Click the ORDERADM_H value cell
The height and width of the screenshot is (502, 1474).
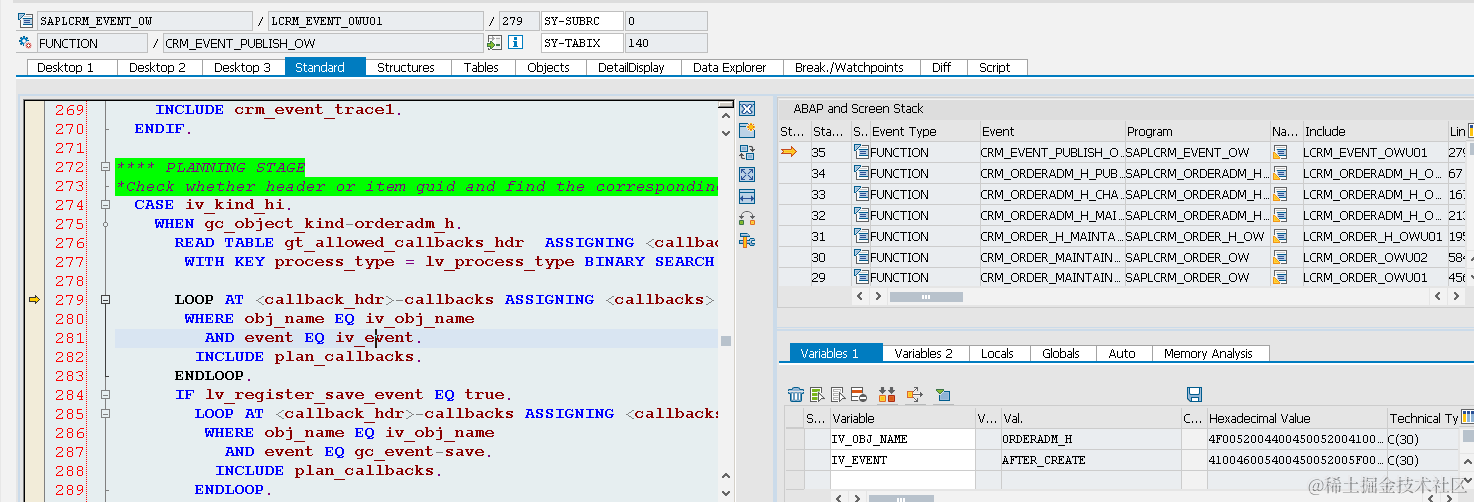point(1090,439)
